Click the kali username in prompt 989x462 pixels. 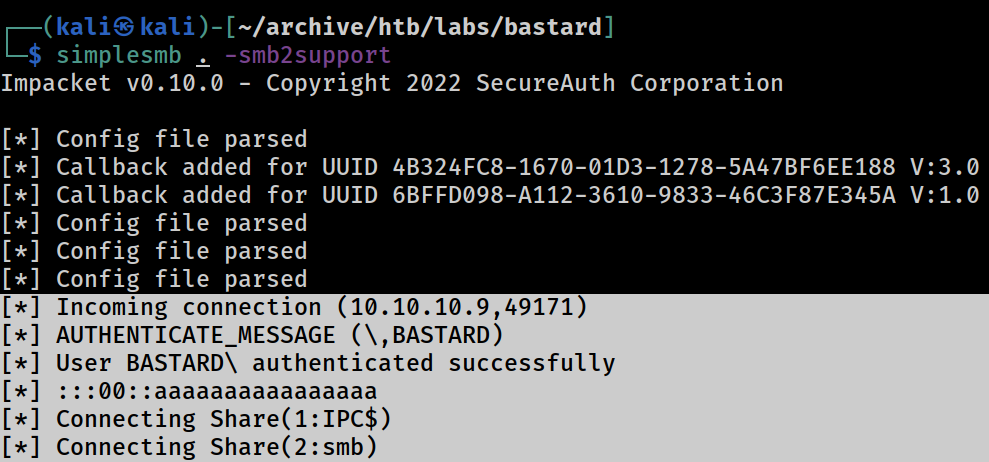click(85, 27)
